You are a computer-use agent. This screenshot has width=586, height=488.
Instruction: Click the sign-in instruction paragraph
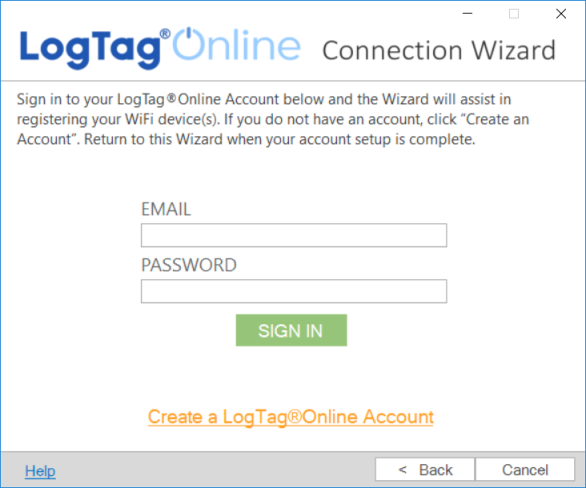(273, 119)
